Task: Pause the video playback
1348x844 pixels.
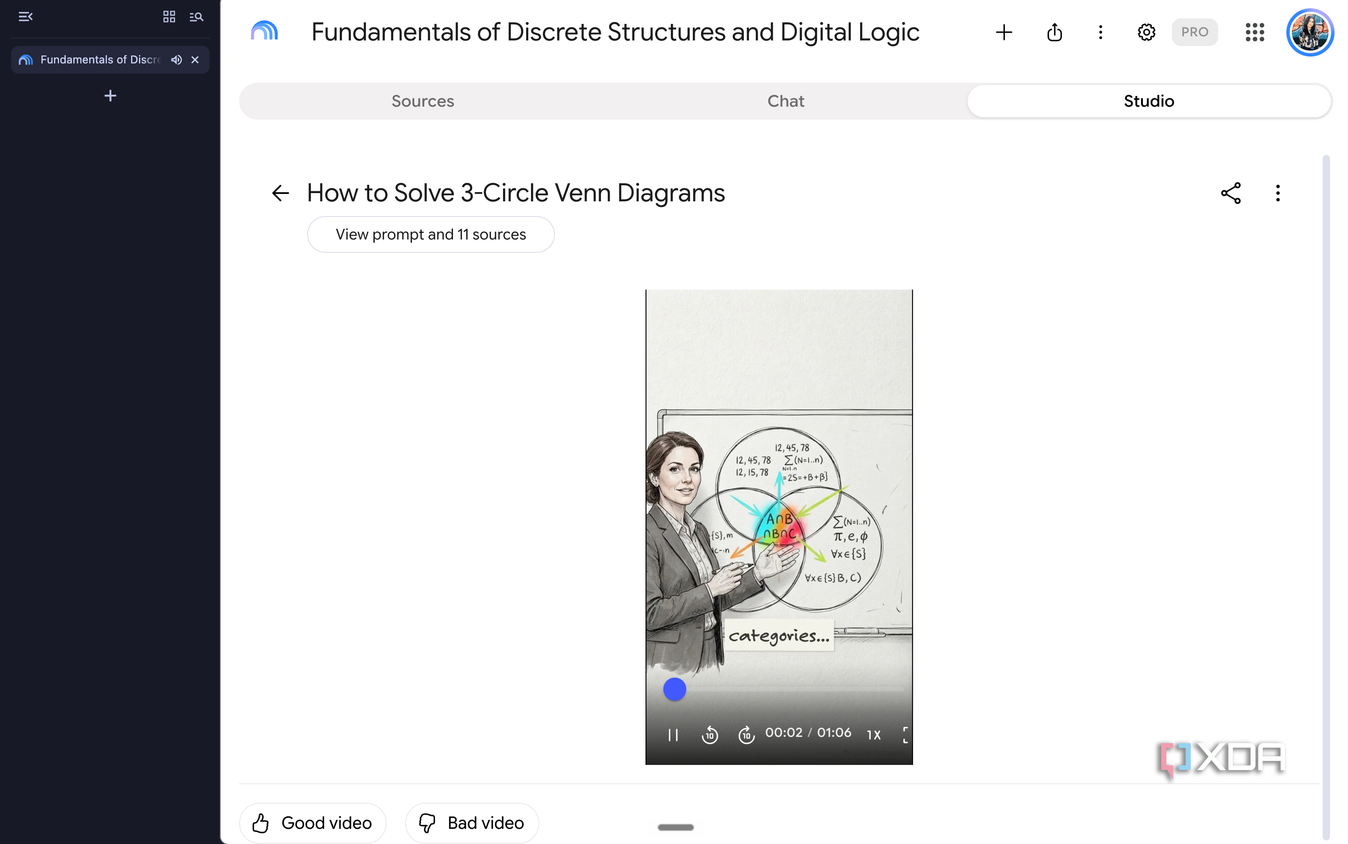Action: [x=673, y=735]
